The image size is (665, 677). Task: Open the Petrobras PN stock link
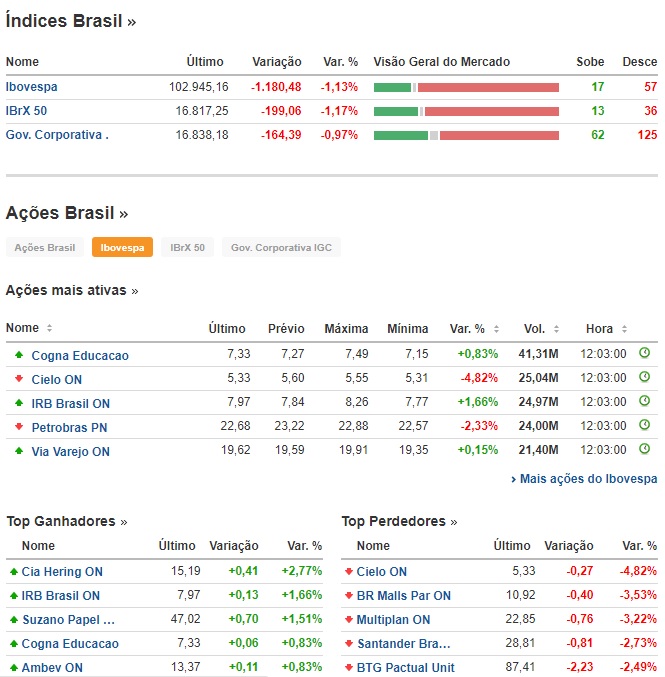click(69, 428)
